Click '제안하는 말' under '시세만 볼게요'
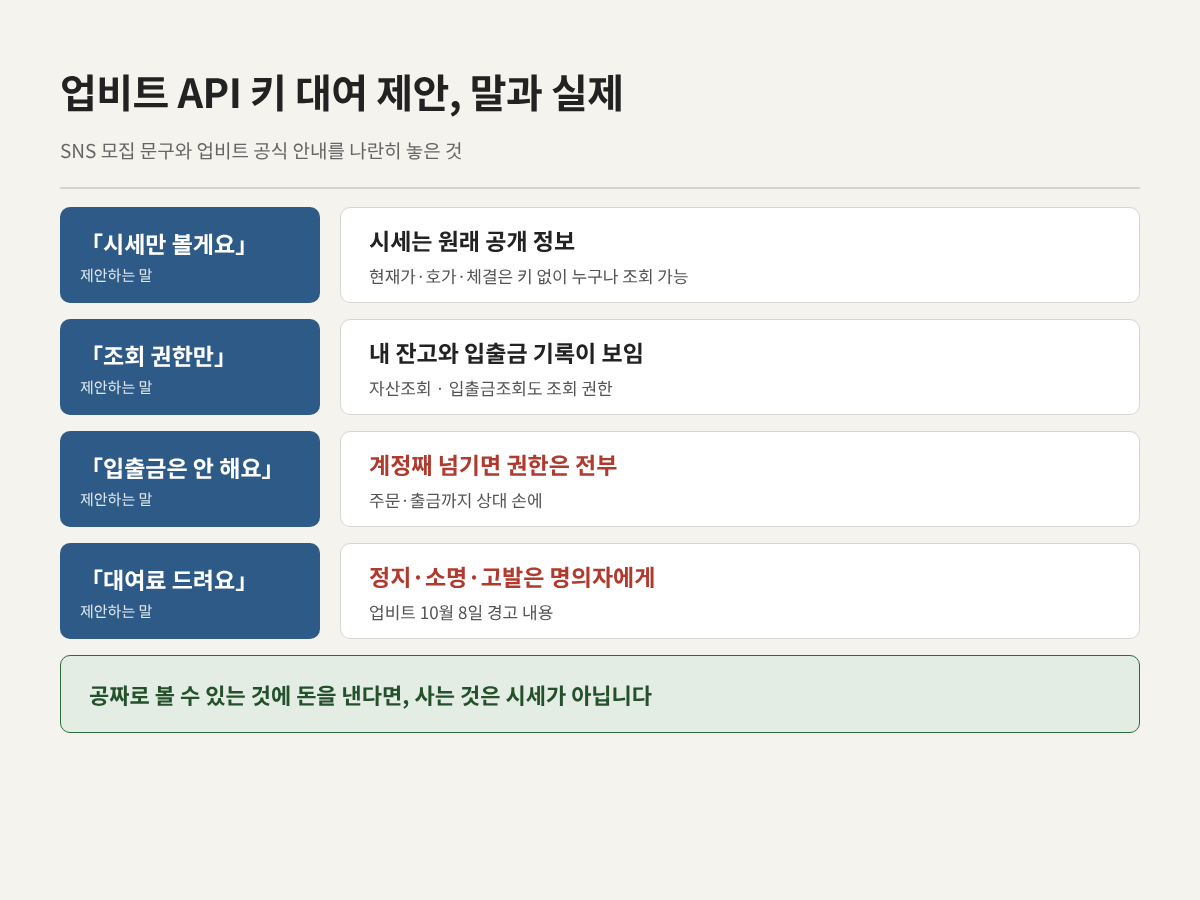Screen dimensions: 1200x900 pyautogui.click(x=116, y=275)
